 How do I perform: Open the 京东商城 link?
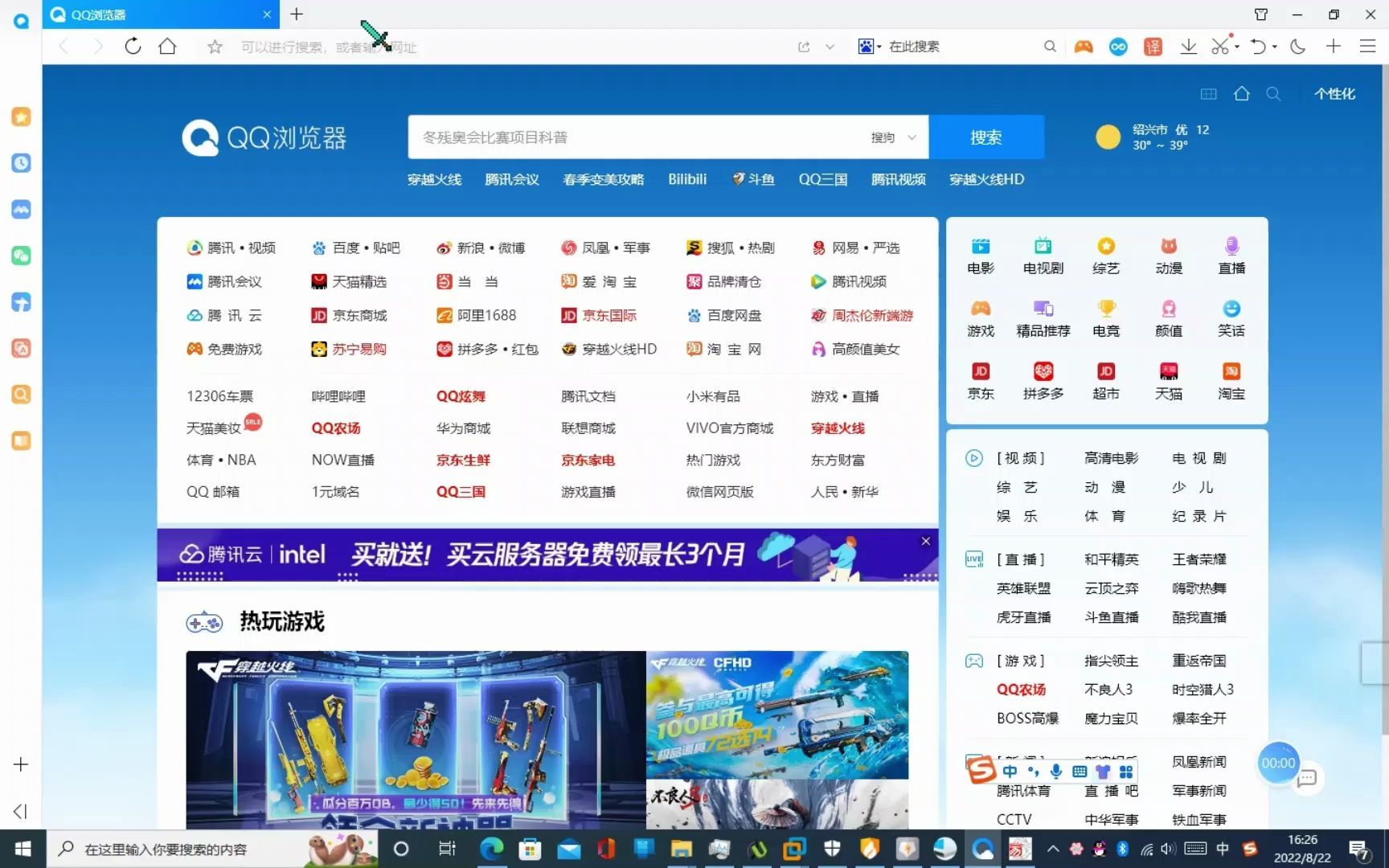pos(350,316)
